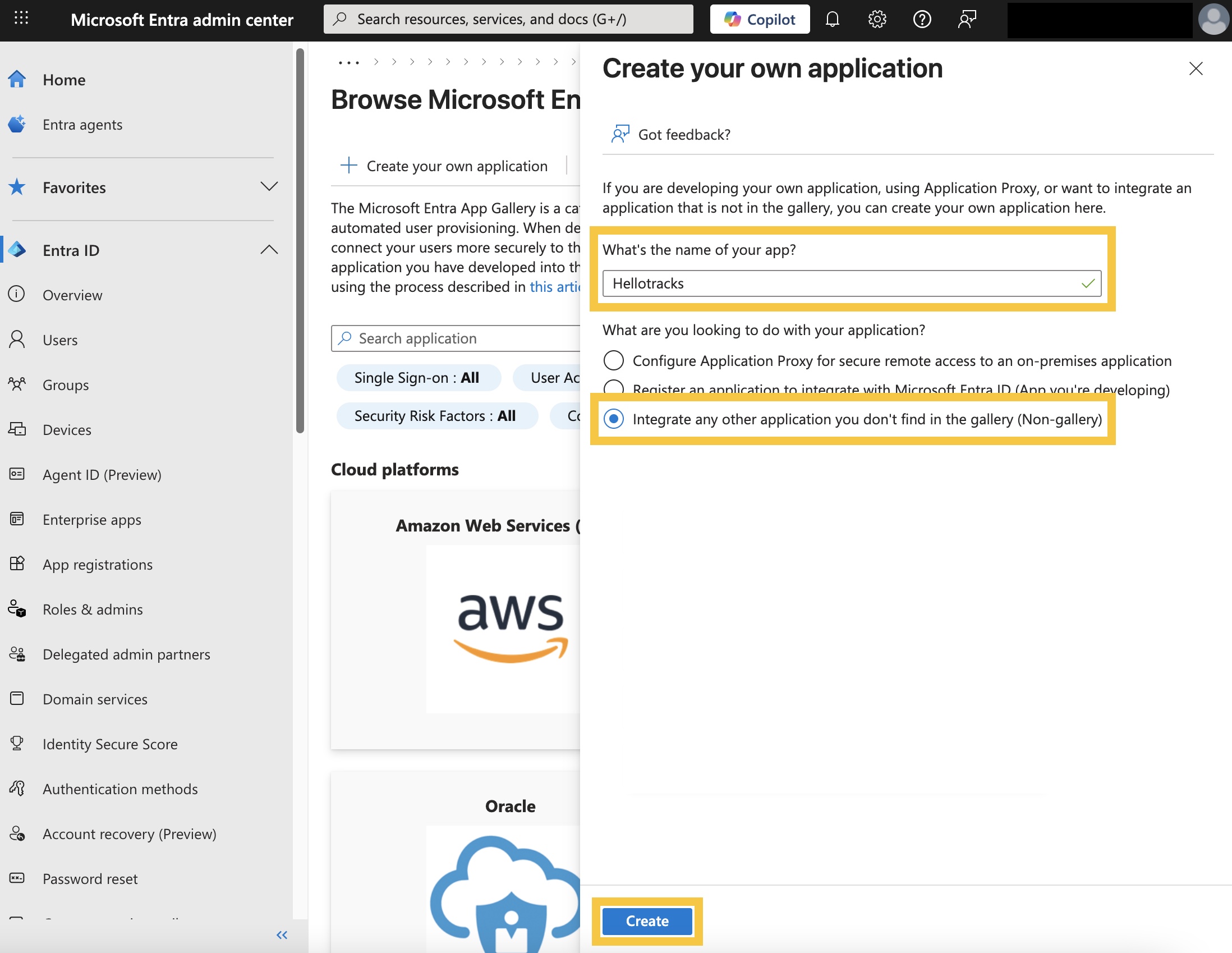Select the Non-gallery integrate application radio

click(614, 419)
